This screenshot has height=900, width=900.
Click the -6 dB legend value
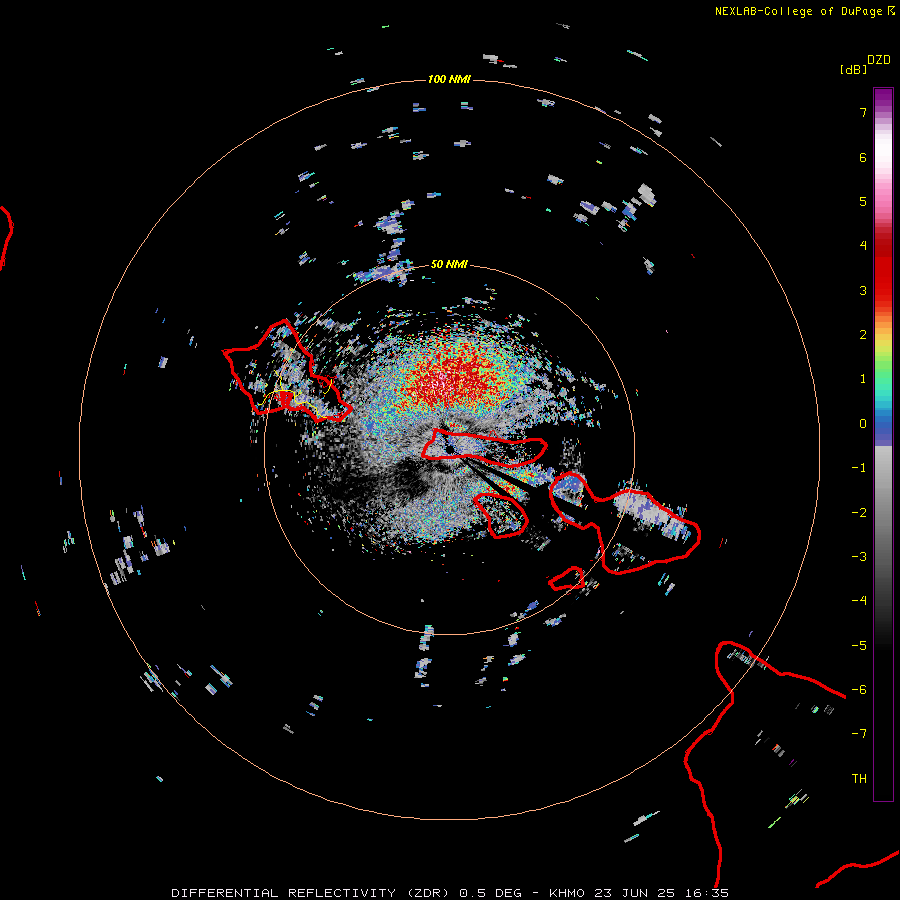[859, 690]
